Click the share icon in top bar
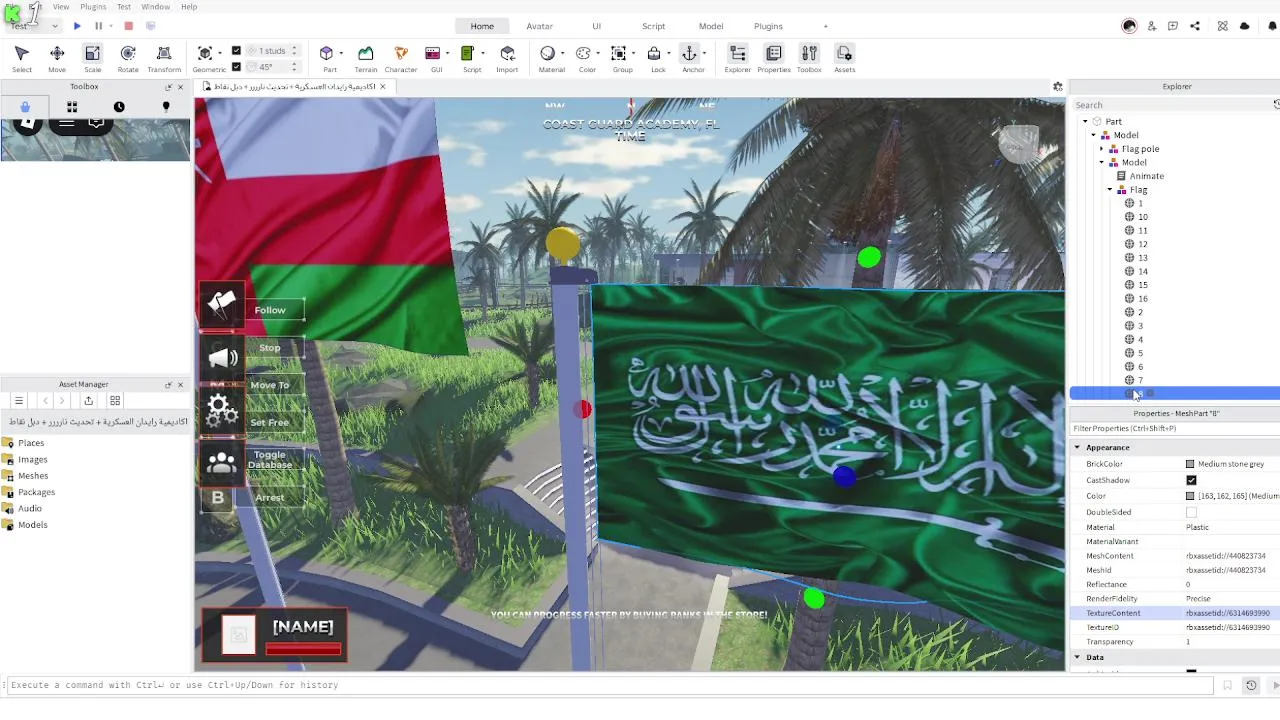Image resolution: width=1280 pixels, height=720 pixels. click(x=1195, y=26)
